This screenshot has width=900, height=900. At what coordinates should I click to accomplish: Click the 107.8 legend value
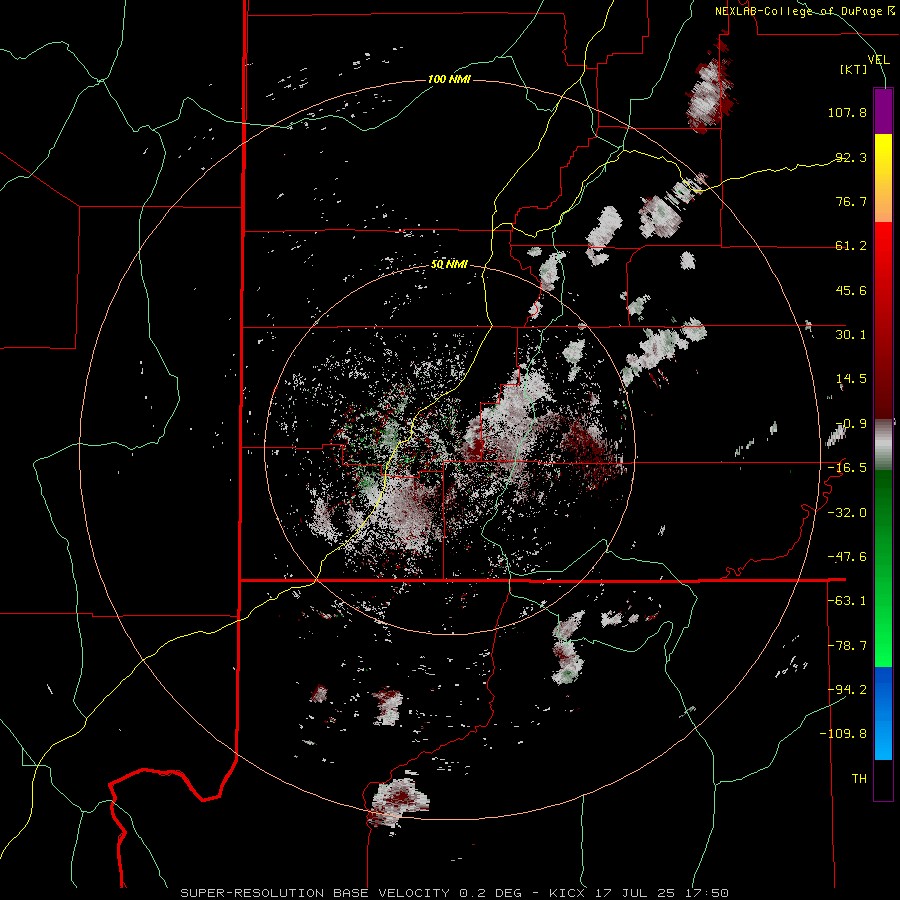tap(847, 112)
